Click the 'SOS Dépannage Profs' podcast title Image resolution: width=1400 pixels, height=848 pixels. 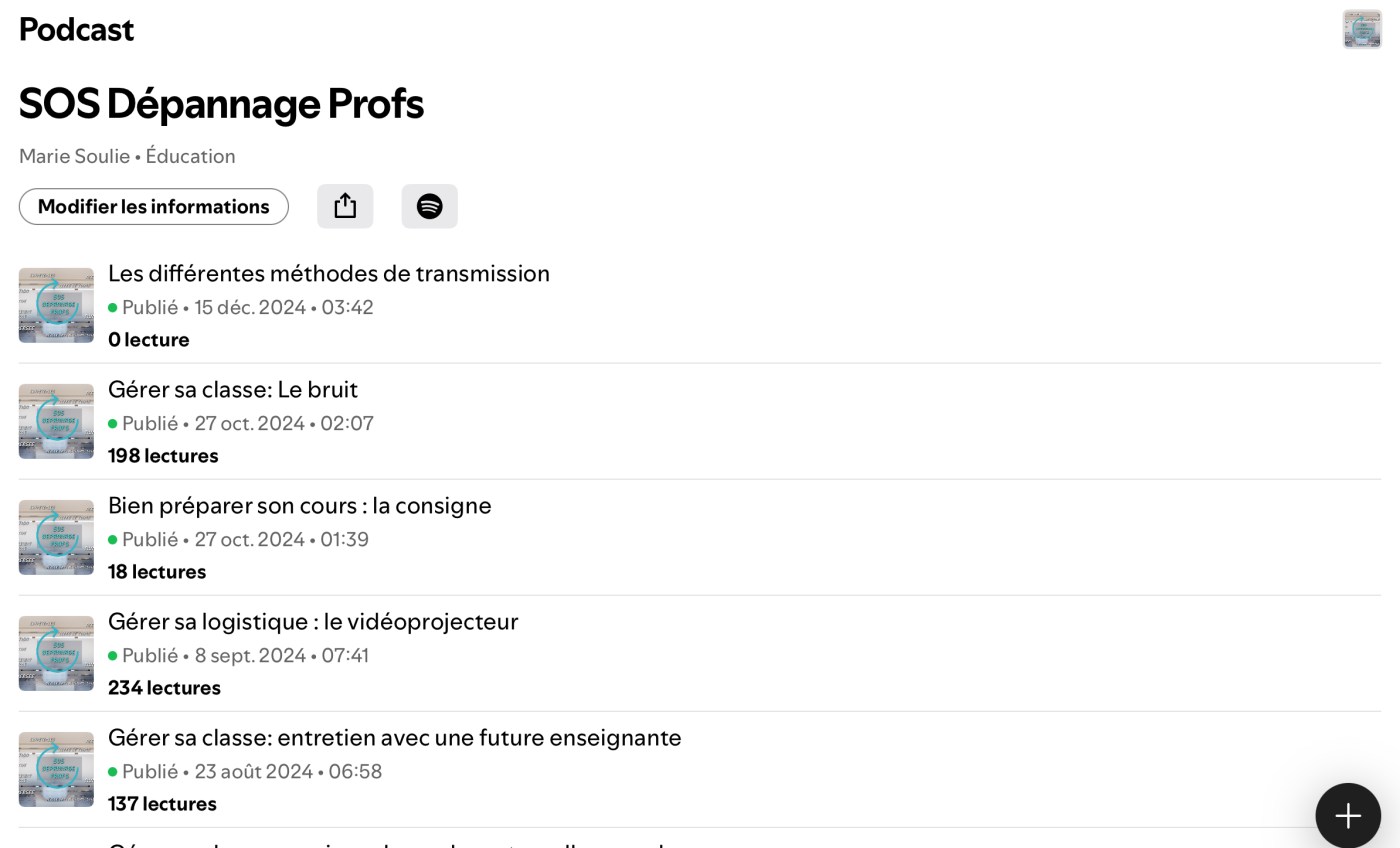click(221, 103)
